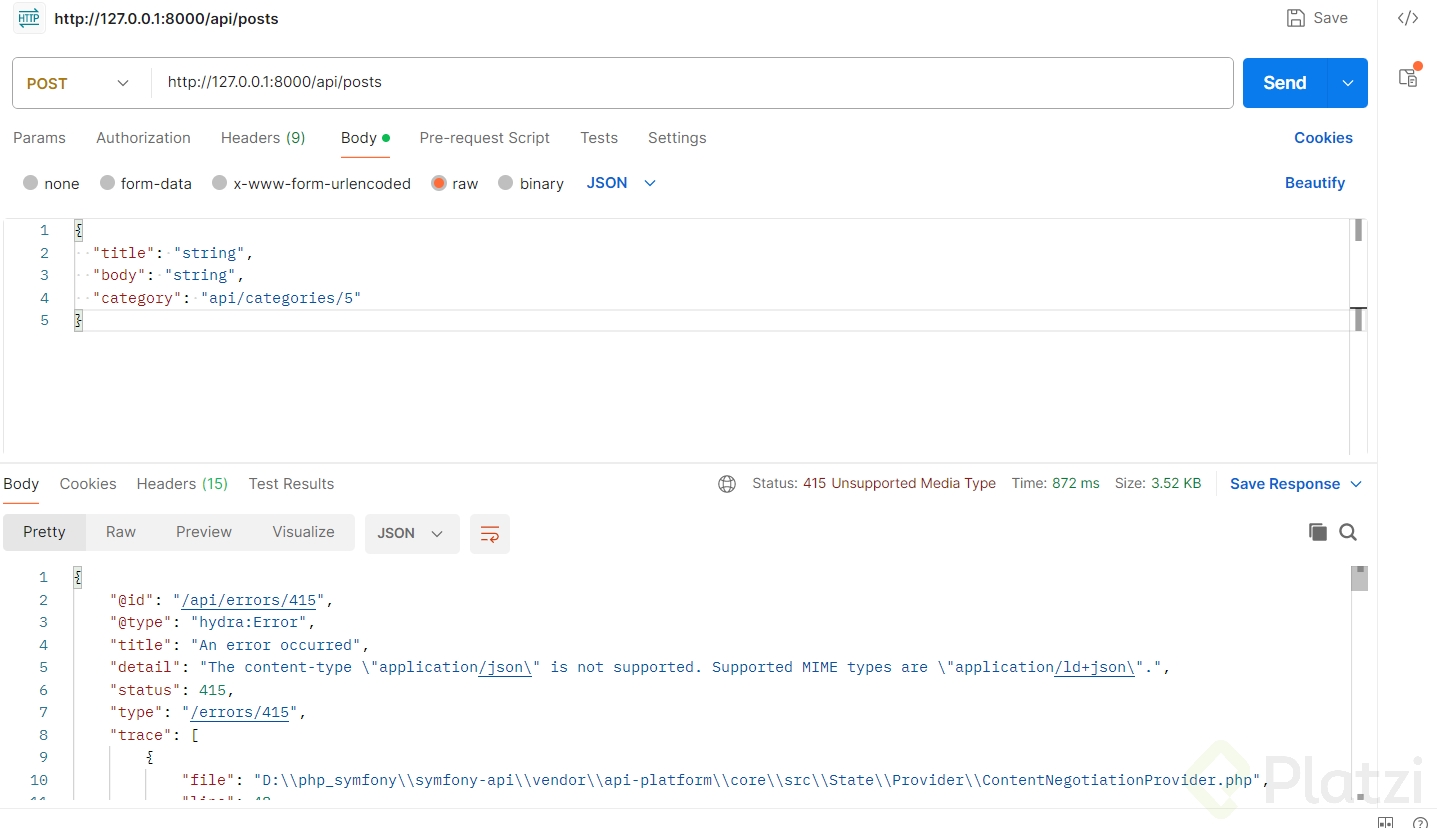Viewport: 1437px width, 828px height.
Task: Toggle the wrap lines icon in response
Action: 490,534
